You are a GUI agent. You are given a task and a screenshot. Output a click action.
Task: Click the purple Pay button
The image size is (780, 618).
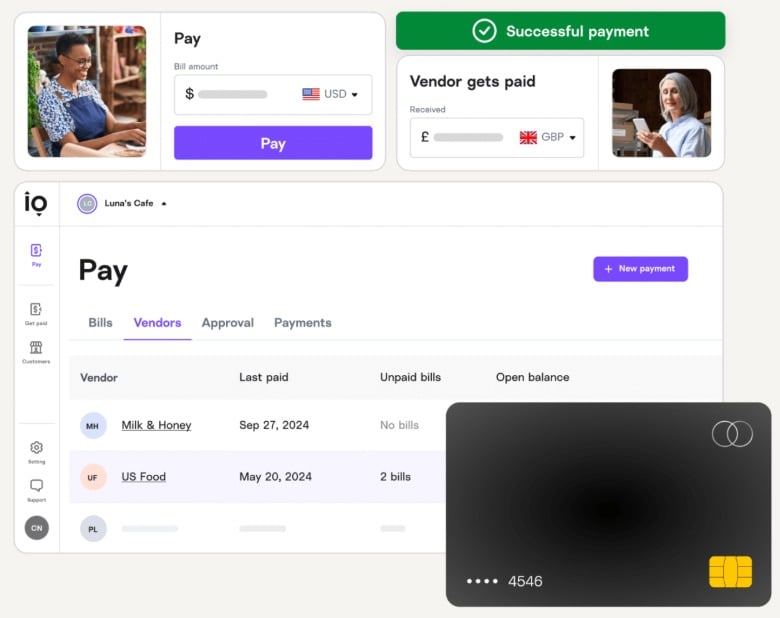coord(273,143)
